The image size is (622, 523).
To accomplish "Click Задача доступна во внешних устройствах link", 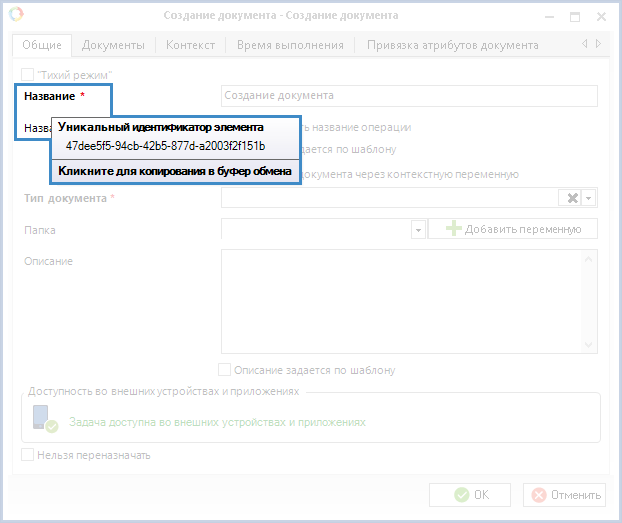I will pyautogui.click(x=217, y=422).
